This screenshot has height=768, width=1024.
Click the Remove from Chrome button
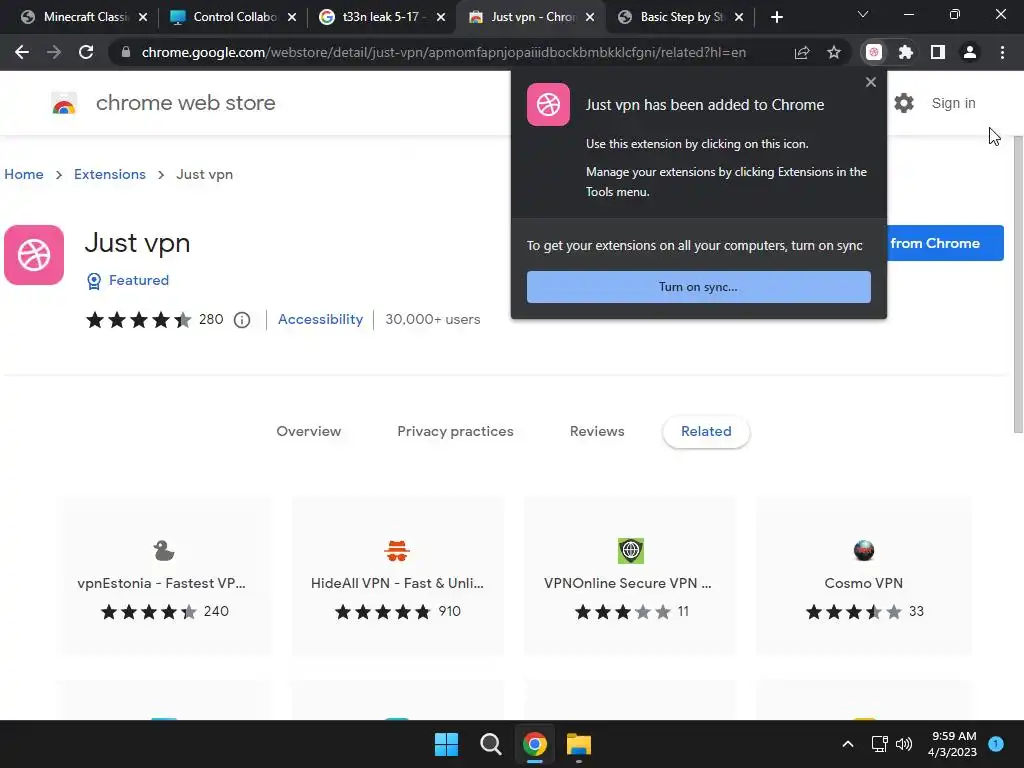click(x=945, y=244)
